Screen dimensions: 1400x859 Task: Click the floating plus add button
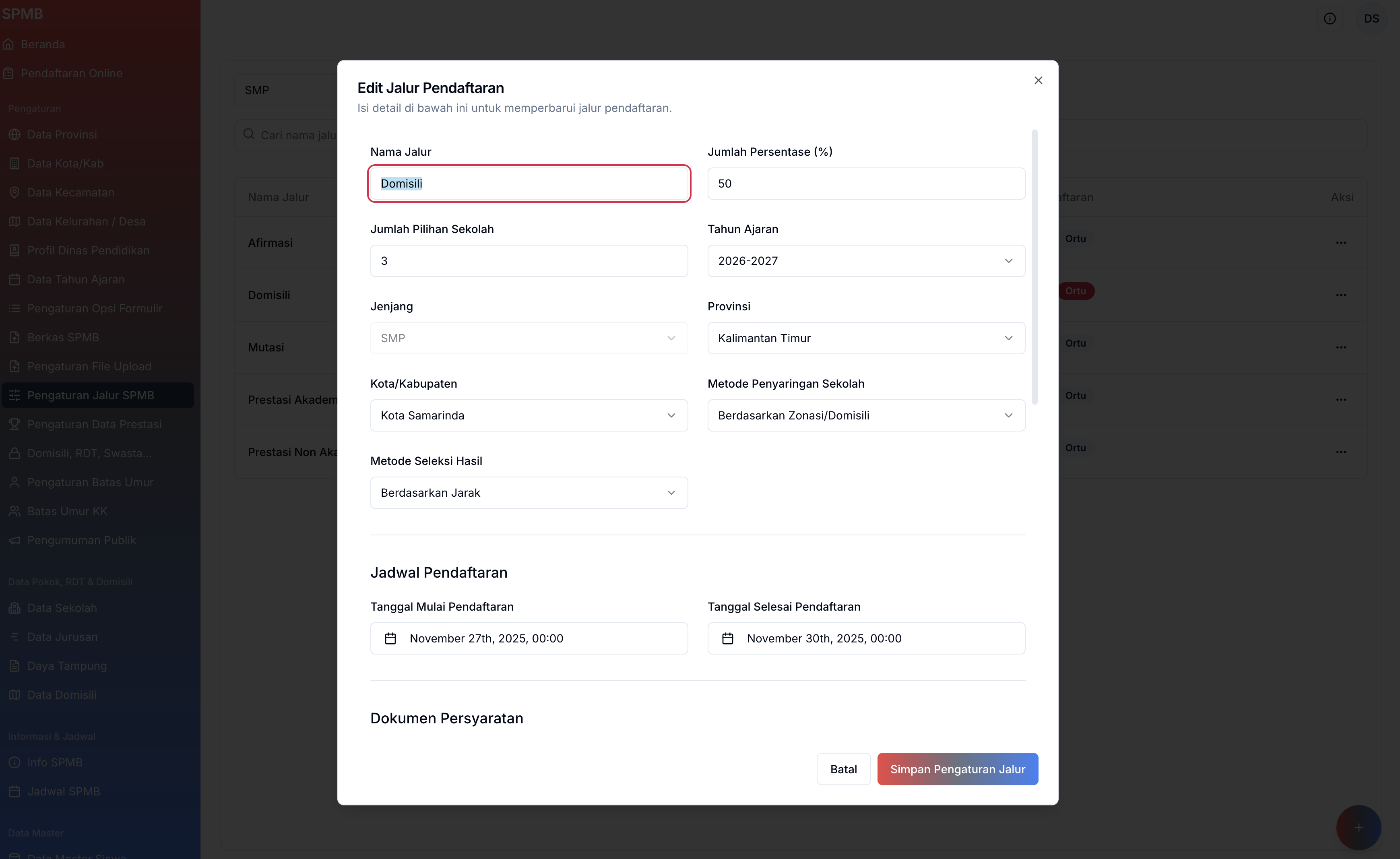1358,827
